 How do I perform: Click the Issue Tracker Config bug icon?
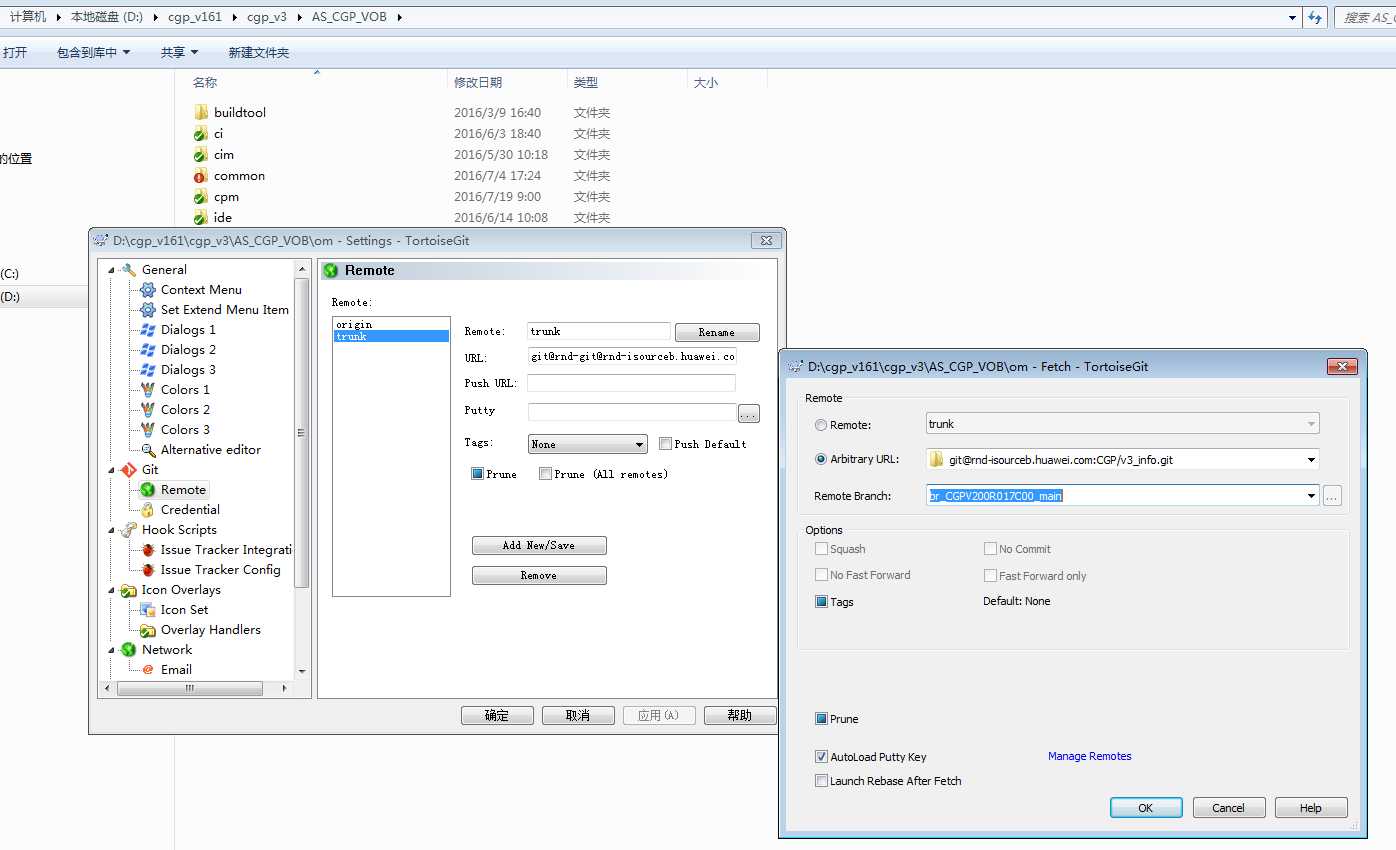tap(148, 570)
